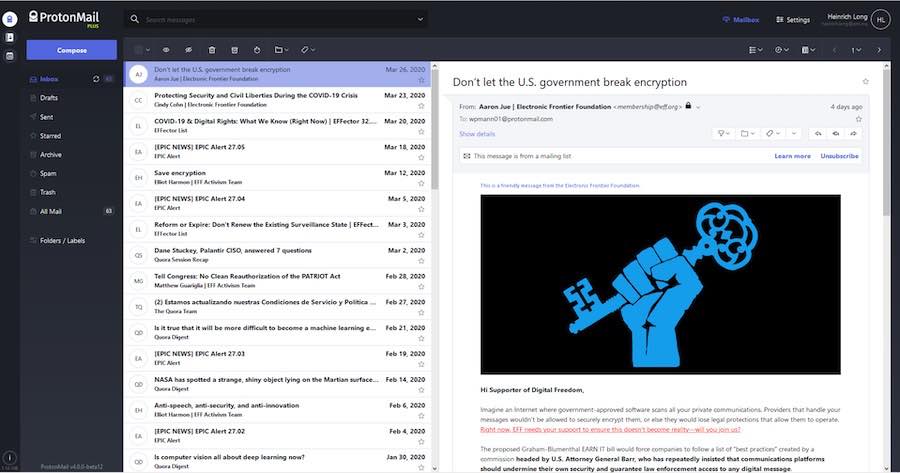Open ProtonMail app icon in left rail
Screen dimensions: 900x473
pos(9,19)
